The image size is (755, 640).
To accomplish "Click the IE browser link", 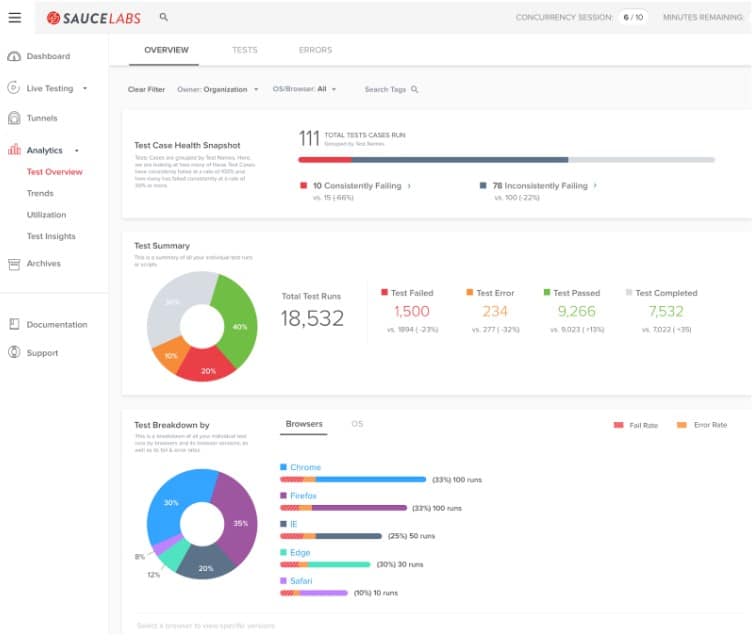I will pyautogui.click(x=293, y=524).
